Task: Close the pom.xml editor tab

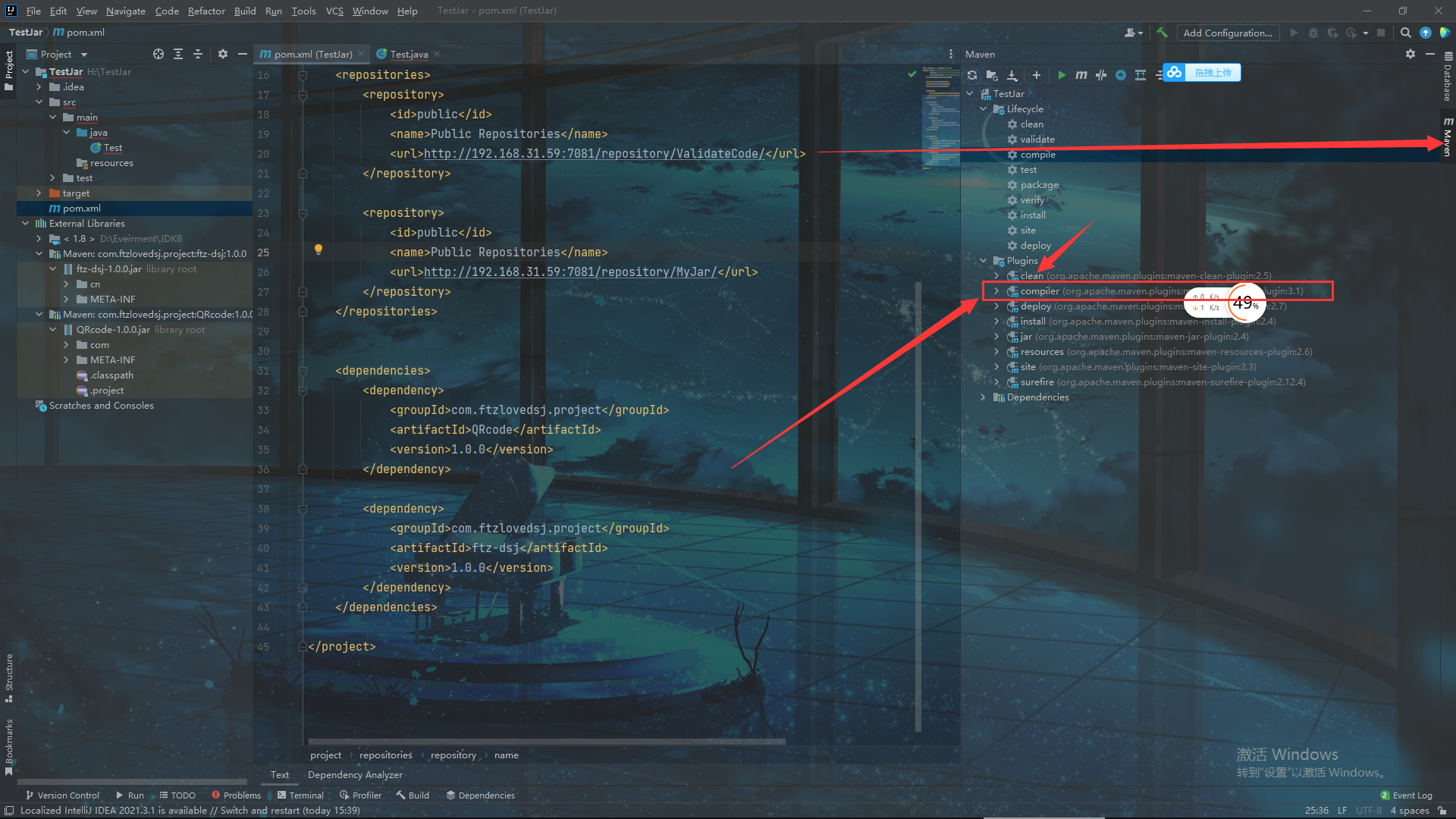Action: pyautogui.click(x=361, y=54)
